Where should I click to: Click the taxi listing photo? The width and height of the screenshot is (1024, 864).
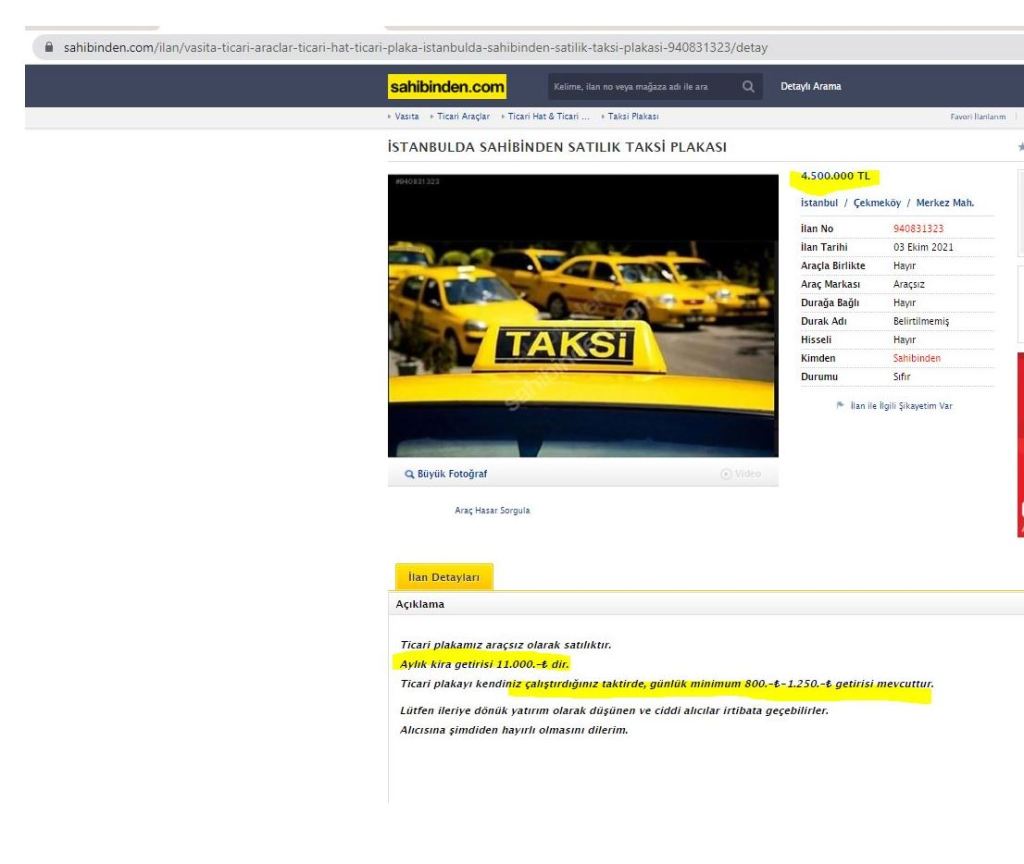[x=583, y=316]
